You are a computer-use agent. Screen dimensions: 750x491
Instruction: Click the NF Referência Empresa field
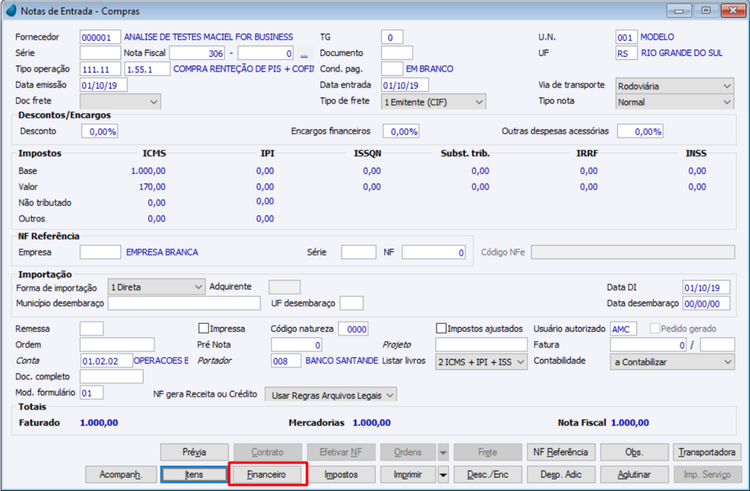pos(100,252)
